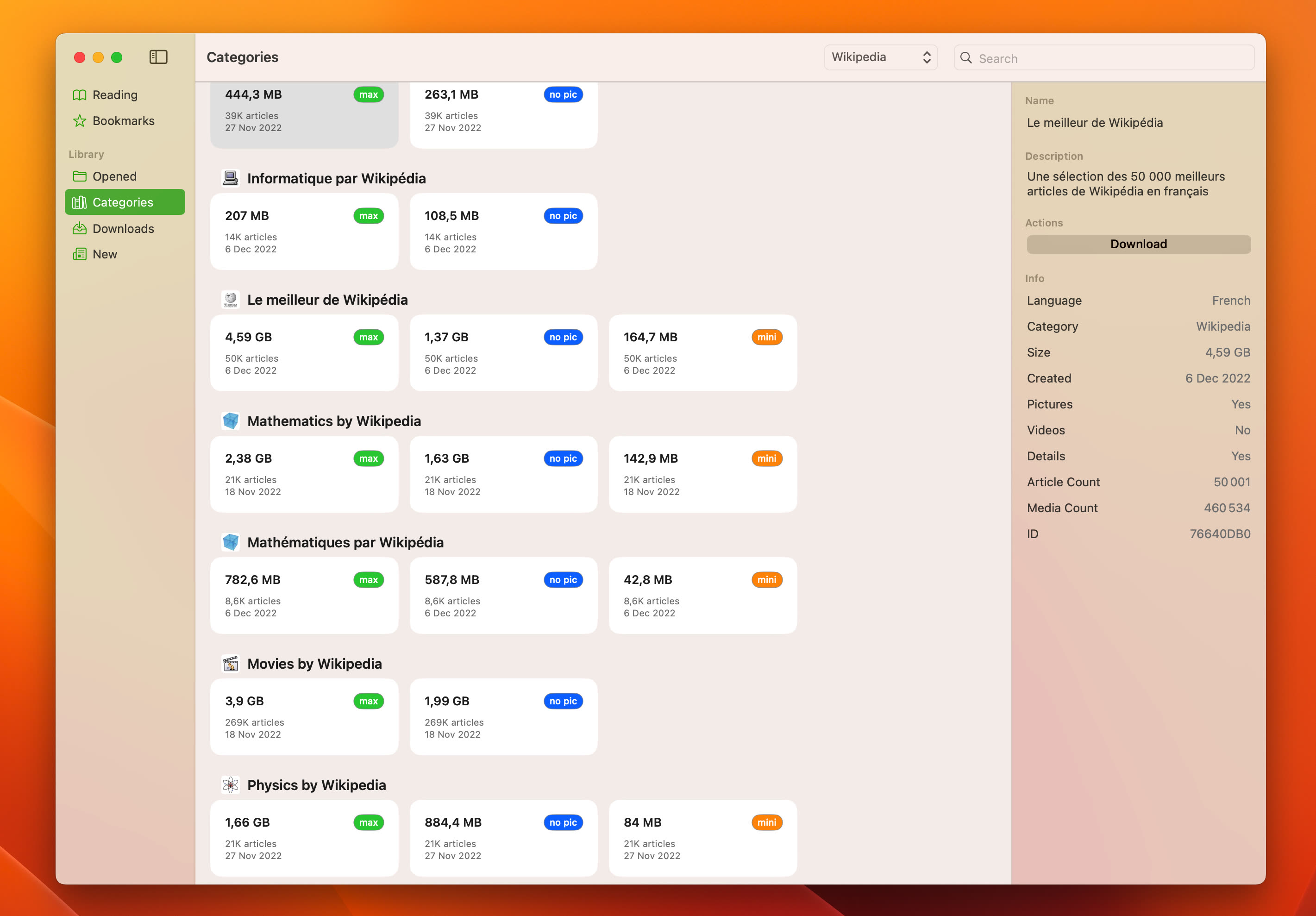Select the no pic badge on the 1,37 GB edition
This screenshot has height=916, width=1316.
[x=563, y=337]
